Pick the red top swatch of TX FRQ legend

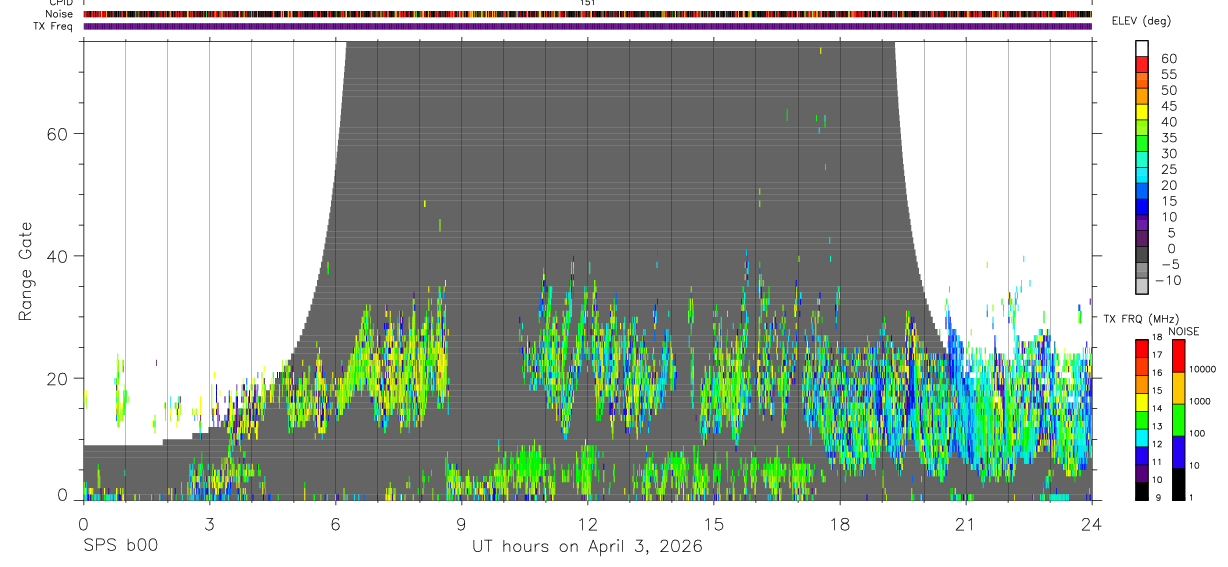pyautogui.click(x=1142, y=347)
